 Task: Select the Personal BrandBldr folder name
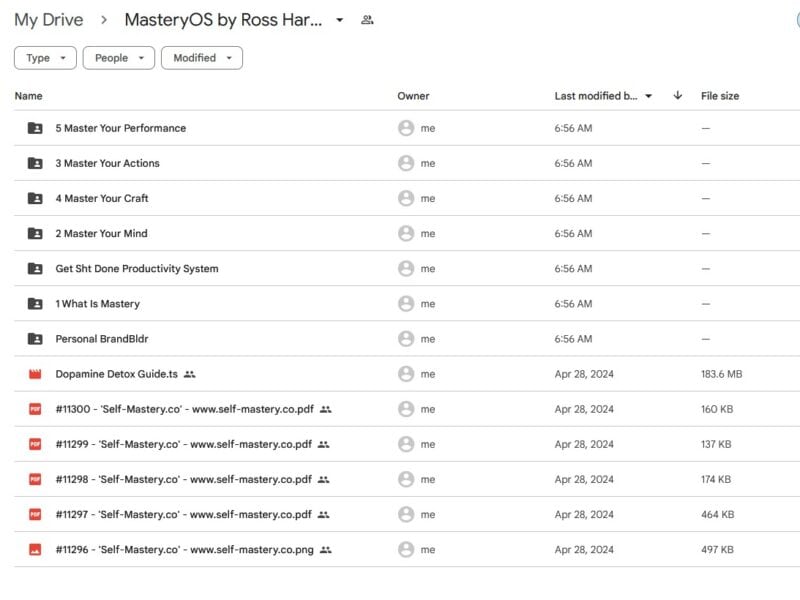pos(102,339)
